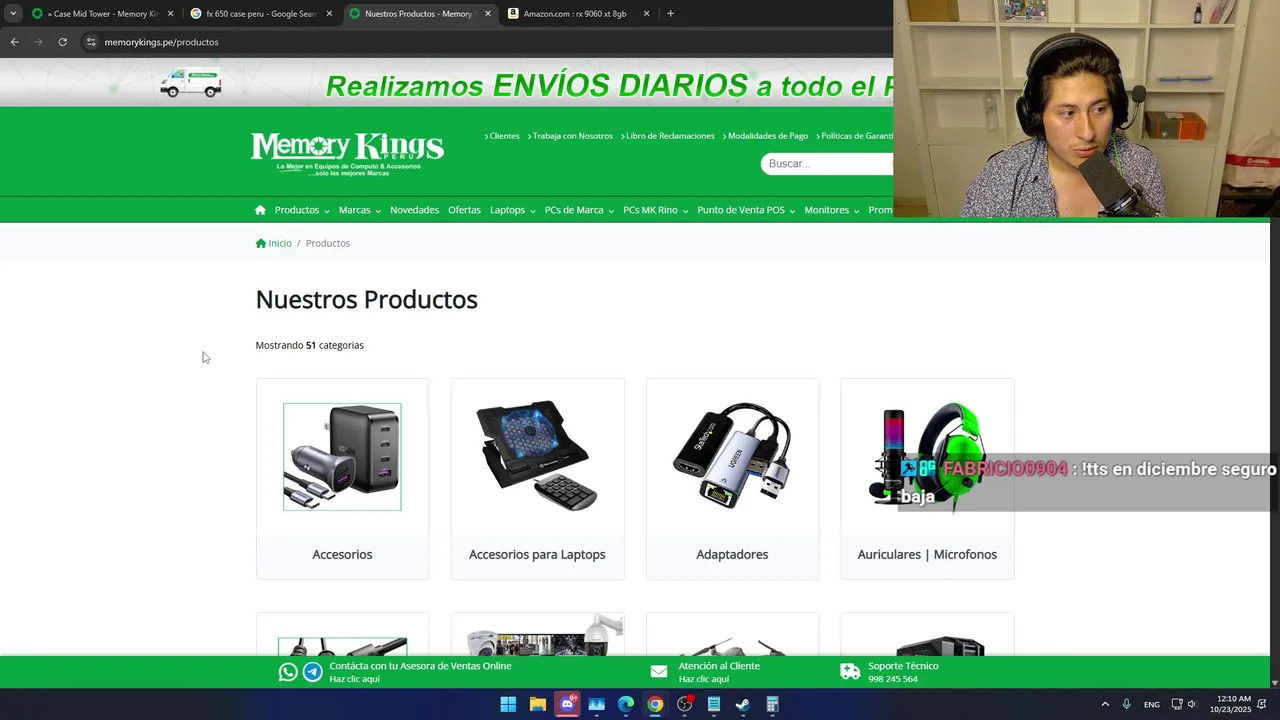
Task: Click the Telegram icon in the bottom bar
Action: tap(313, 672)
